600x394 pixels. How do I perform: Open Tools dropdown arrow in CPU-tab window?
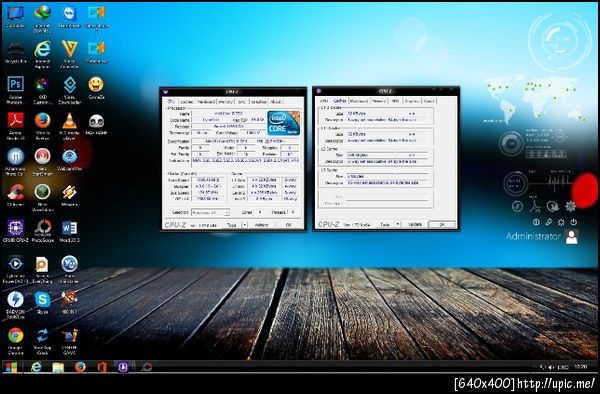245,225
